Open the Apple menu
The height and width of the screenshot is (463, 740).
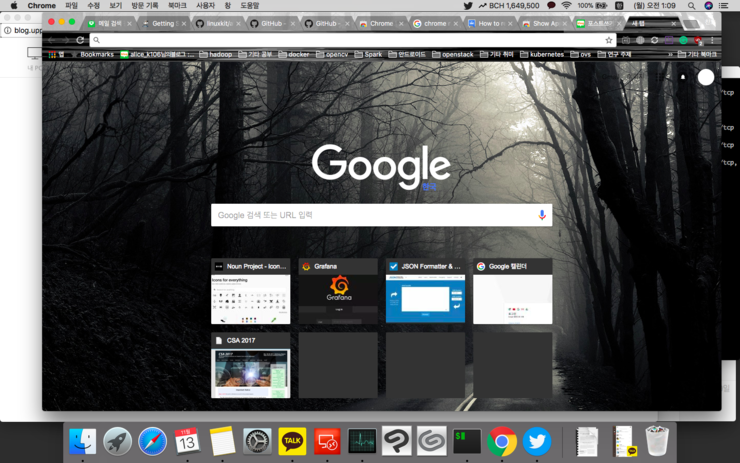(x=14, y=6)
